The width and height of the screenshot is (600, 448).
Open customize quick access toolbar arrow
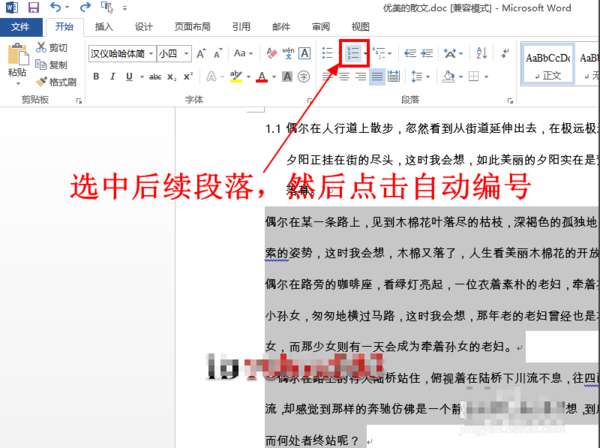[124, 7]
